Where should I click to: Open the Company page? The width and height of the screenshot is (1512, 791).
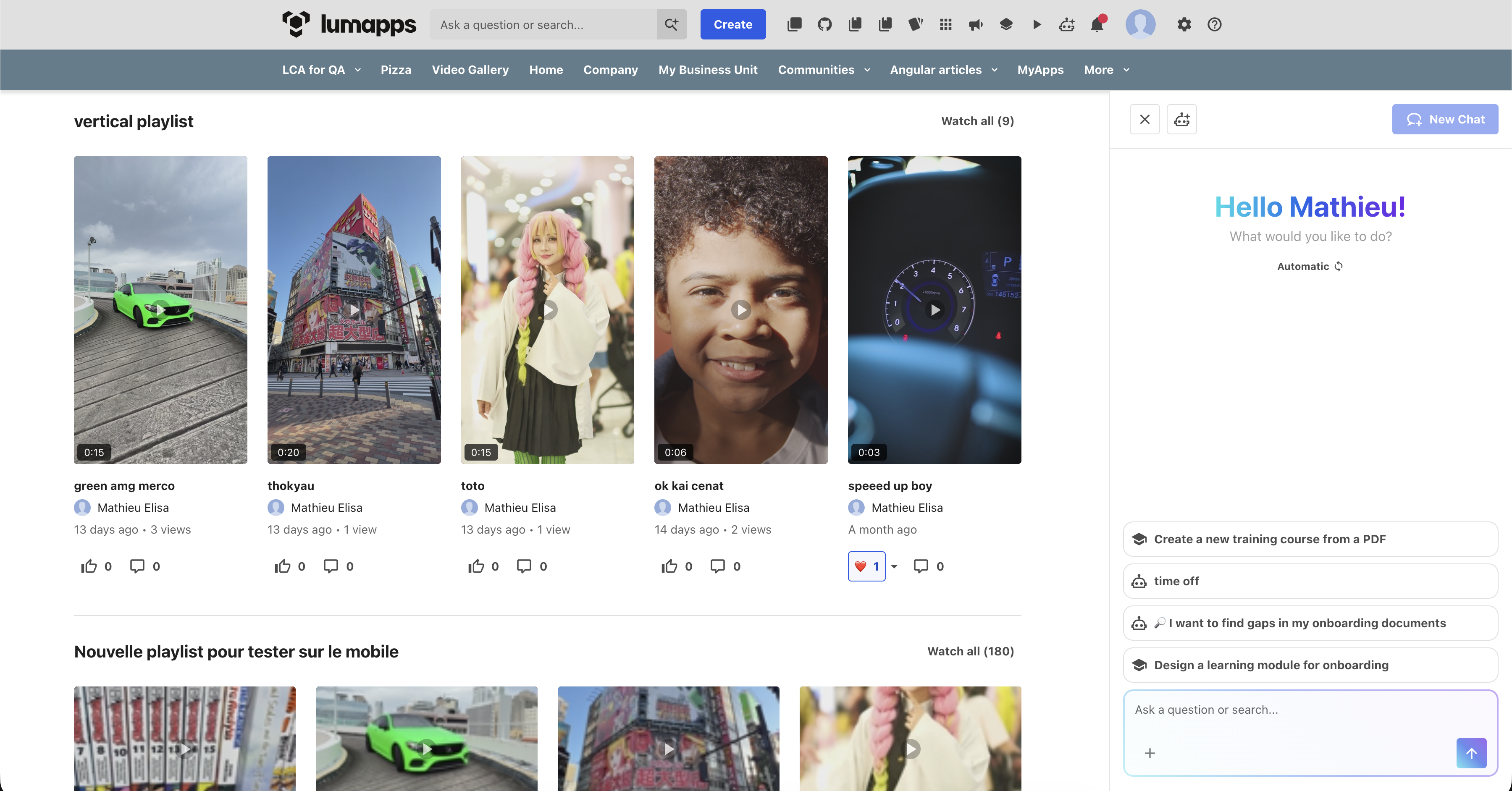tap(610, 70)
